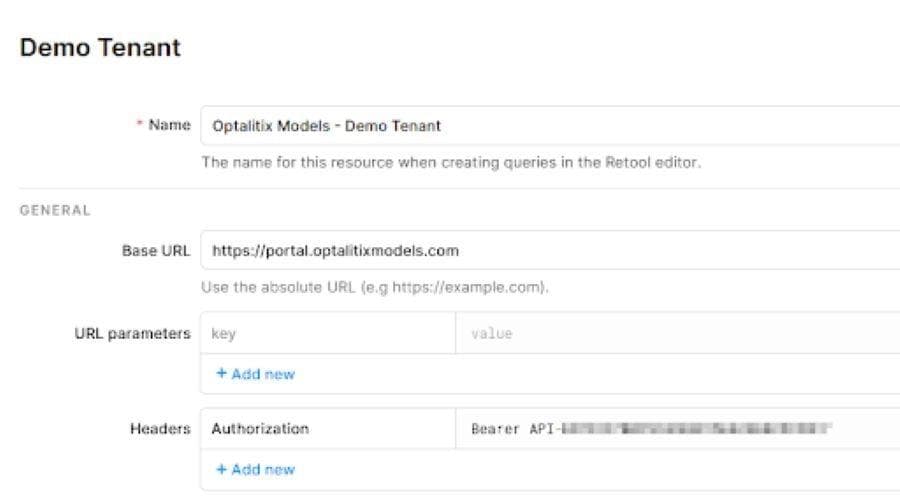Select the URL parameters key field
The height and width of the screenshot is (499, 900).
point(327,335)
